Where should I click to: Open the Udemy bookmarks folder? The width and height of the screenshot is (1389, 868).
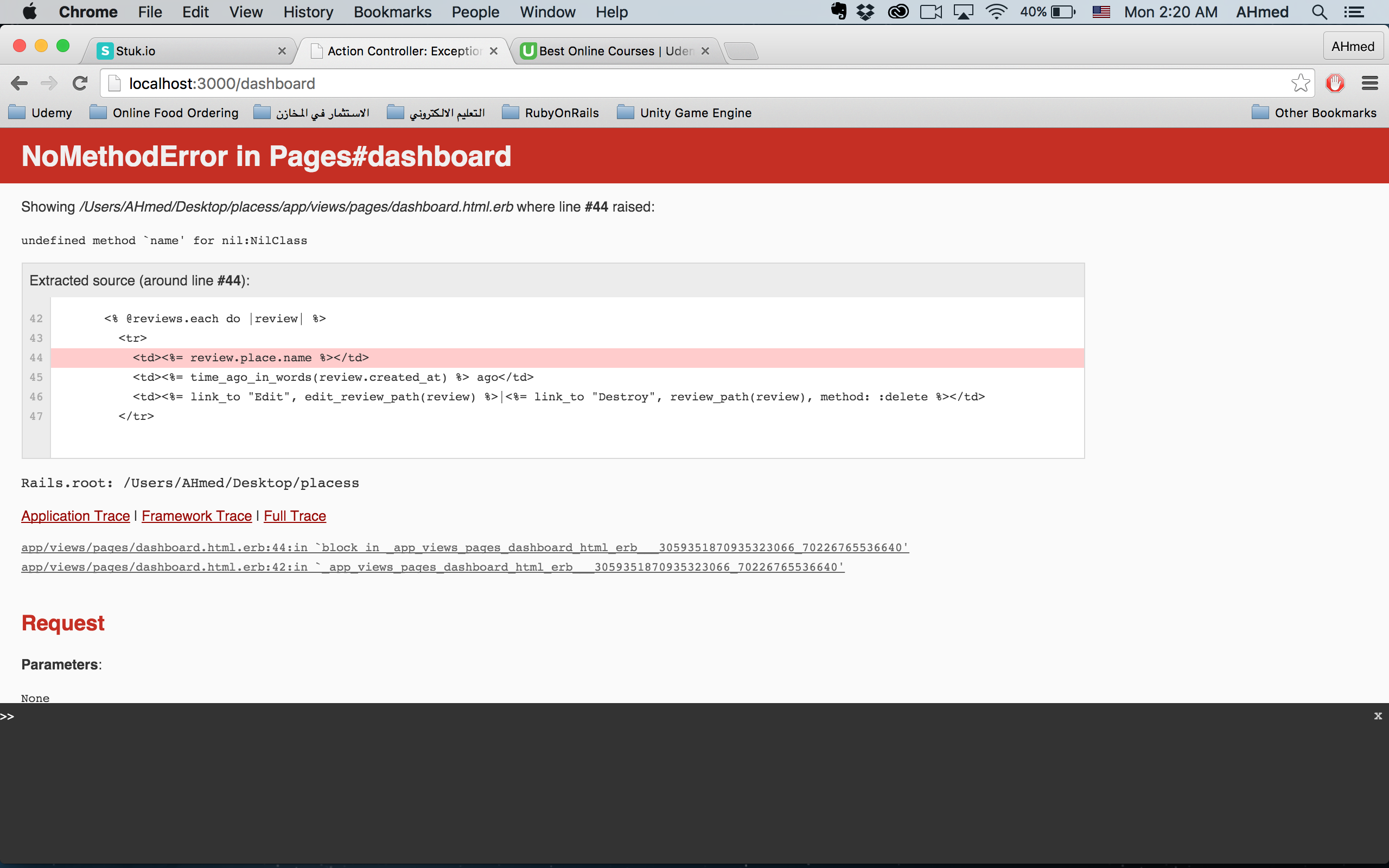pyautogui.click(x=40, y=113)
